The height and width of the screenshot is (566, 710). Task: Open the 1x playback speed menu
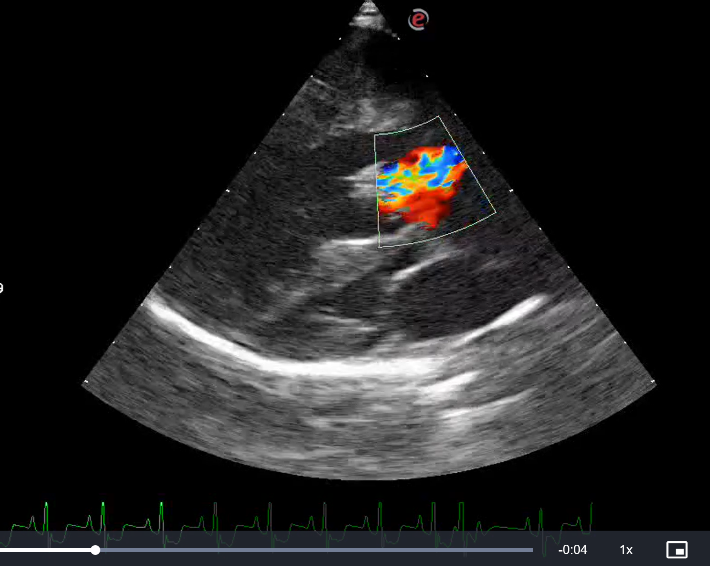pyautogui.click(x=626, y=550)
